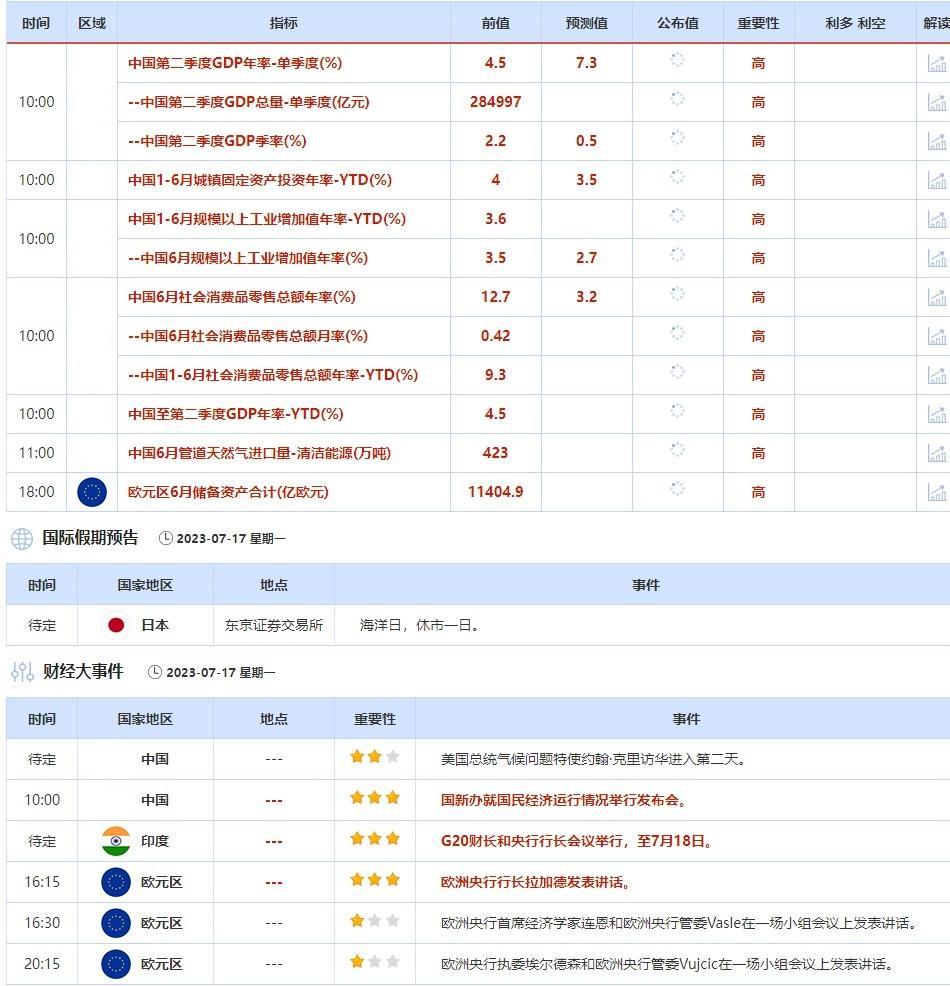Viewport: 950px width, 986px height.
Task: Click chart icon beside 中国1-6月城镇固定资产投资年率
Action: (937, 180)
